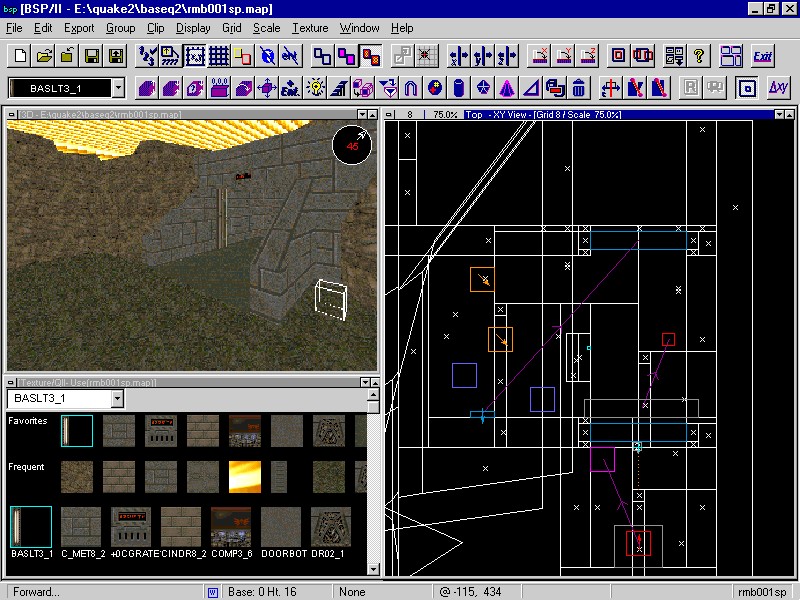Click the 75.0% scale value in XY header
Image resolution: width=800 pixels, height=600 pixels.
[x=444, y=114]
